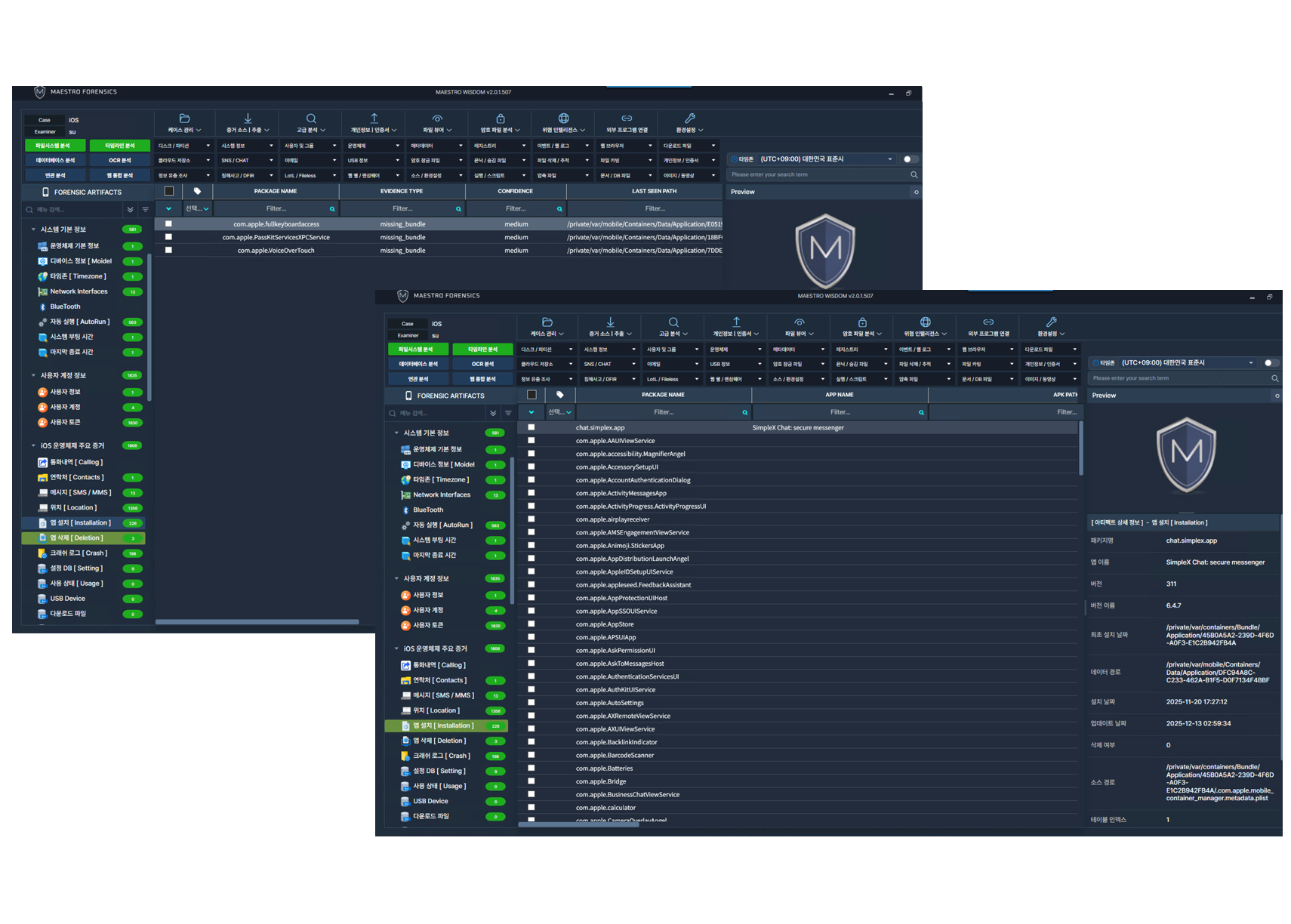Open 환경설정 wrench icon in front window
Screen dimensions: 1291x924
pos(1052,322)
